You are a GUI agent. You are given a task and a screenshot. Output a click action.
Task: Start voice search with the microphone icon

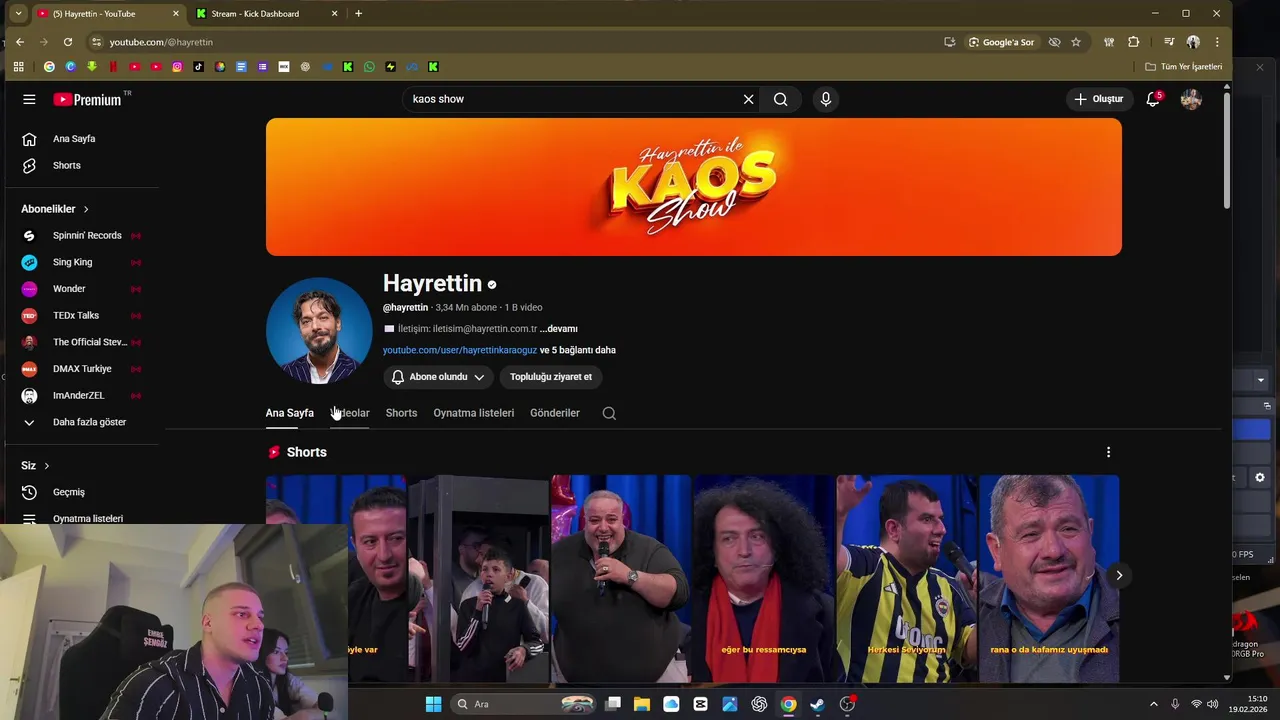pos(825,99)
